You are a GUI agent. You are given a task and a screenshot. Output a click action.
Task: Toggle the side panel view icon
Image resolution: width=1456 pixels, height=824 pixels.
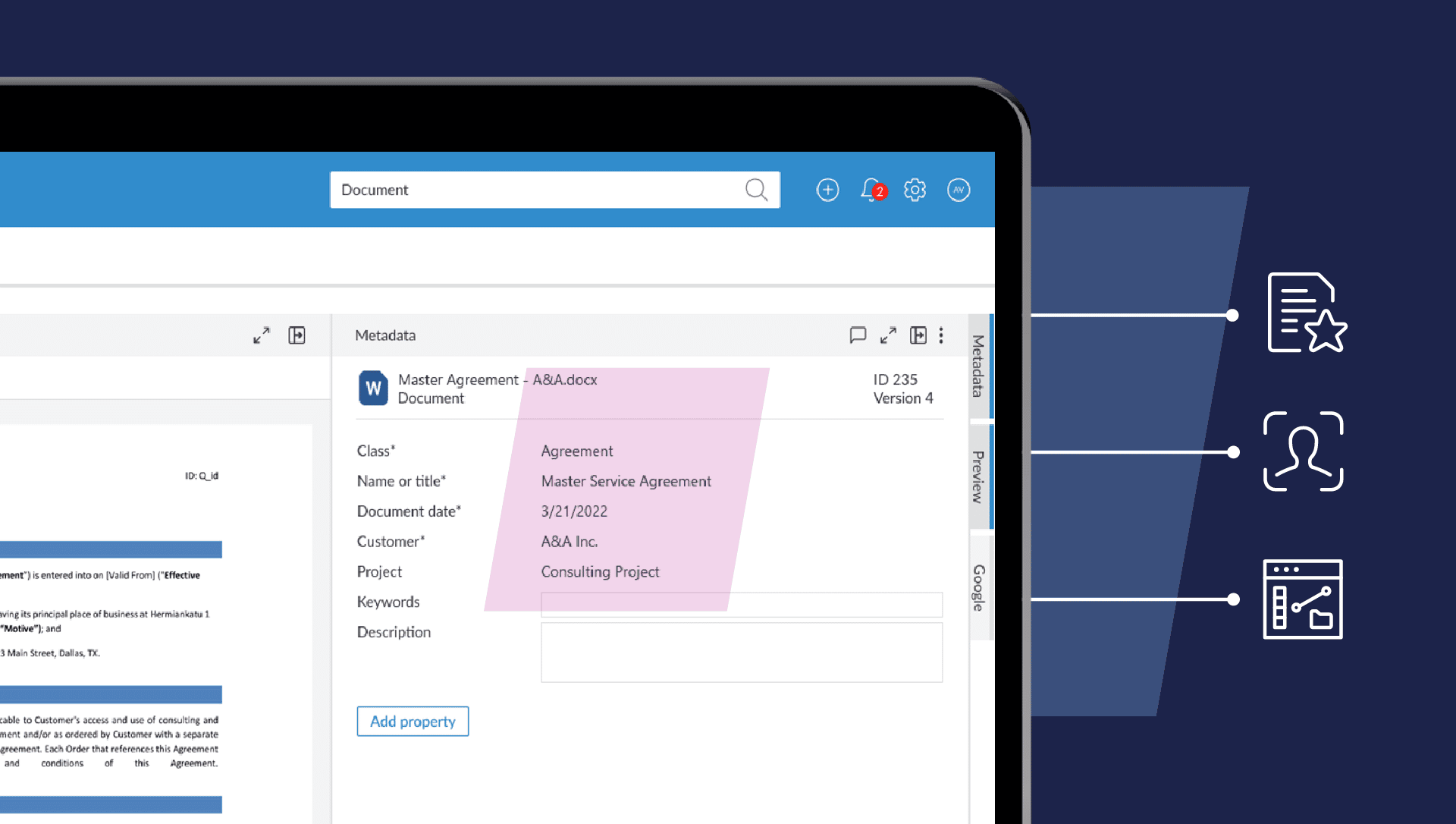296,334
